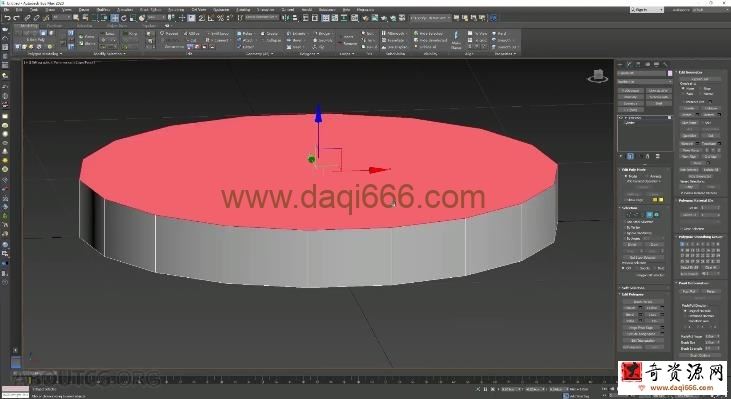Image resolution: width=731 pixels, height=399 pixels.
Task: Click the Brush Options button
Action: tap(700, 355)
